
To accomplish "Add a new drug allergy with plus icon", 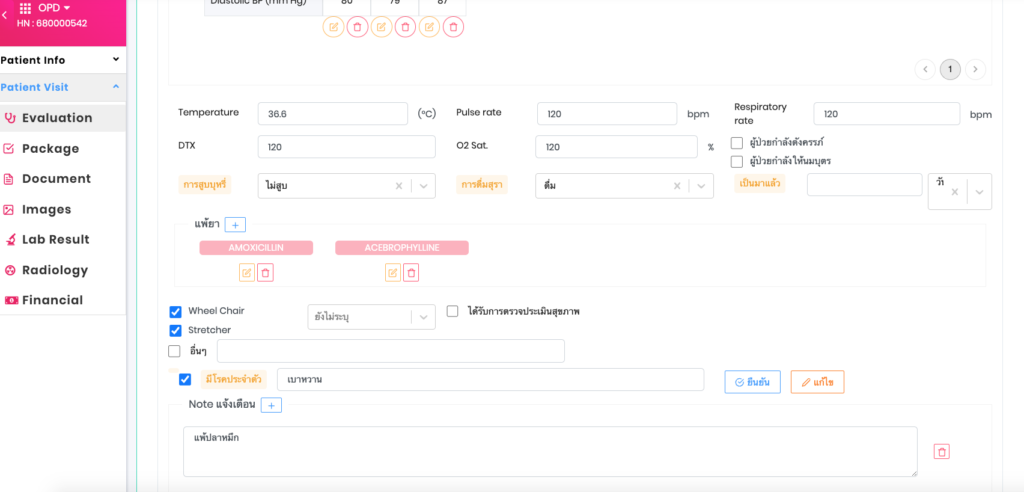I will tap(235, 225).
